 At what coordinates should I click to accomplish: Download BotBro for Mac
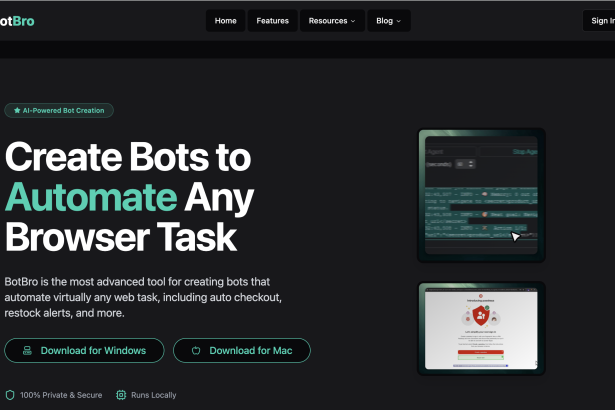242,350
